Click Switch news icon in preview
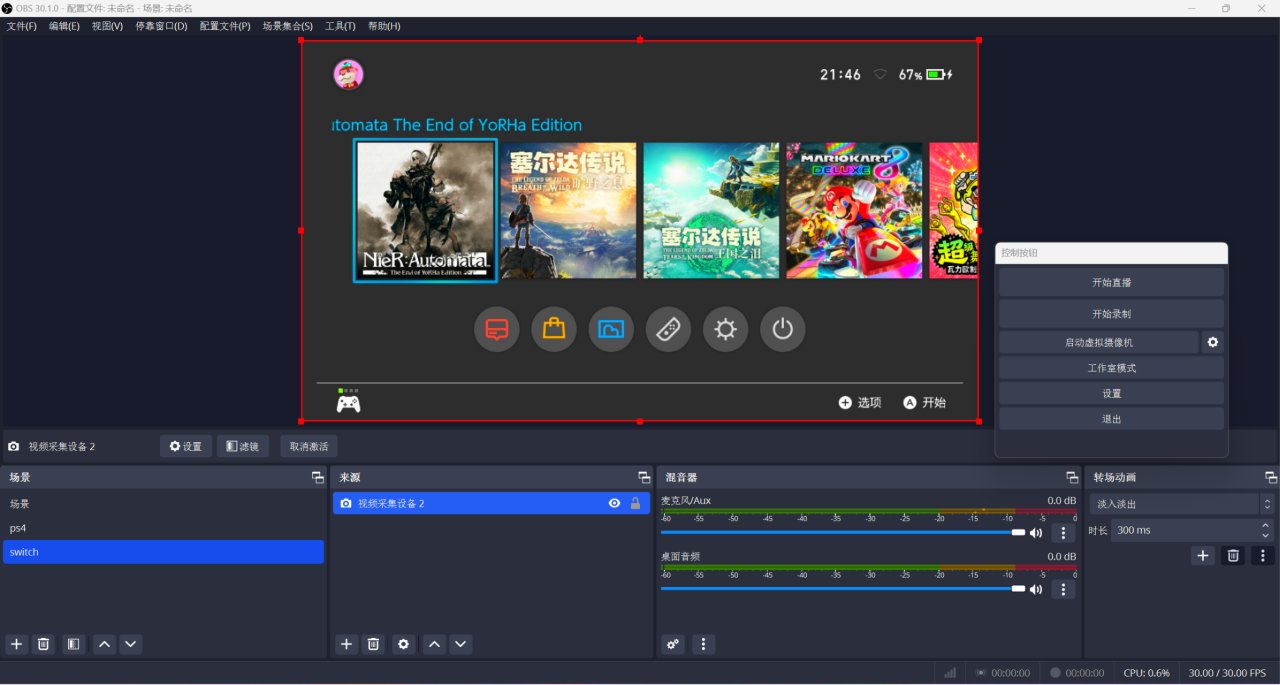The height and width of the screenshot is (685, 1280). pyautogui.click(x=497, y=329)
